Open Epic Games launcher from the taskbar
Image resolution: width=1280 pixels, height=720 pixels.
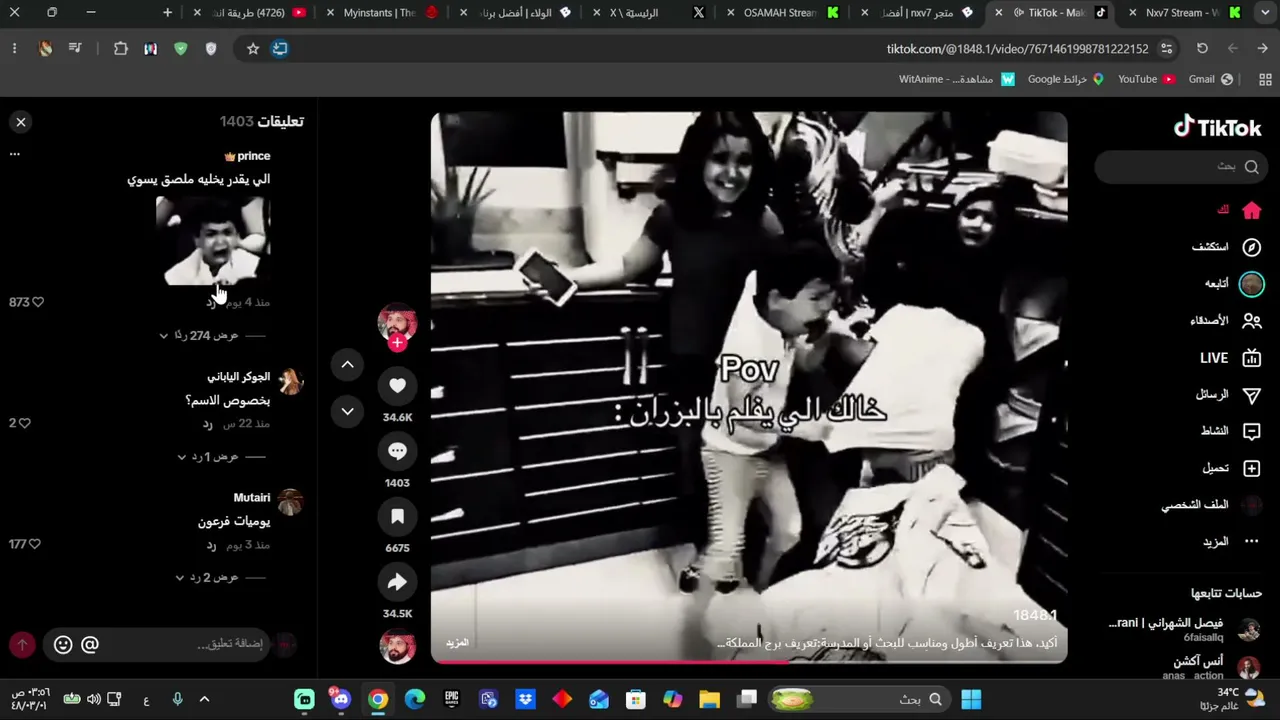(x=451, y=699)
